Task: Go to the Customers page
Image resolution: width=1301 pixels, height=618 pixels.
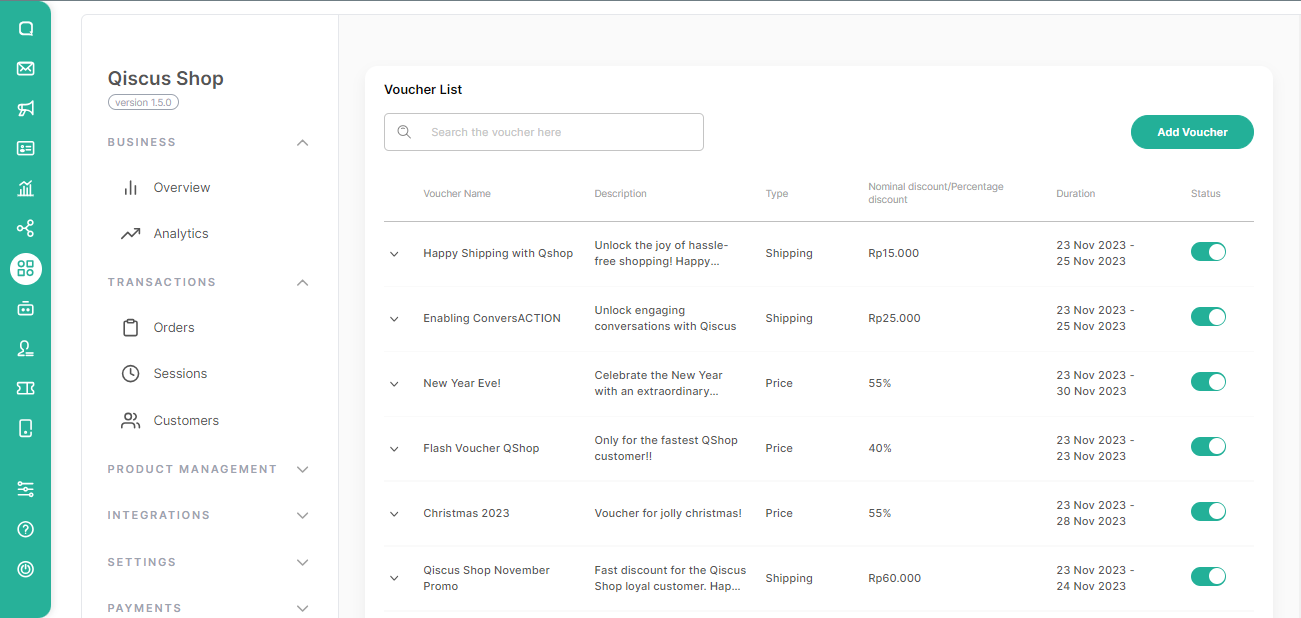Action: tap(185, 421)
